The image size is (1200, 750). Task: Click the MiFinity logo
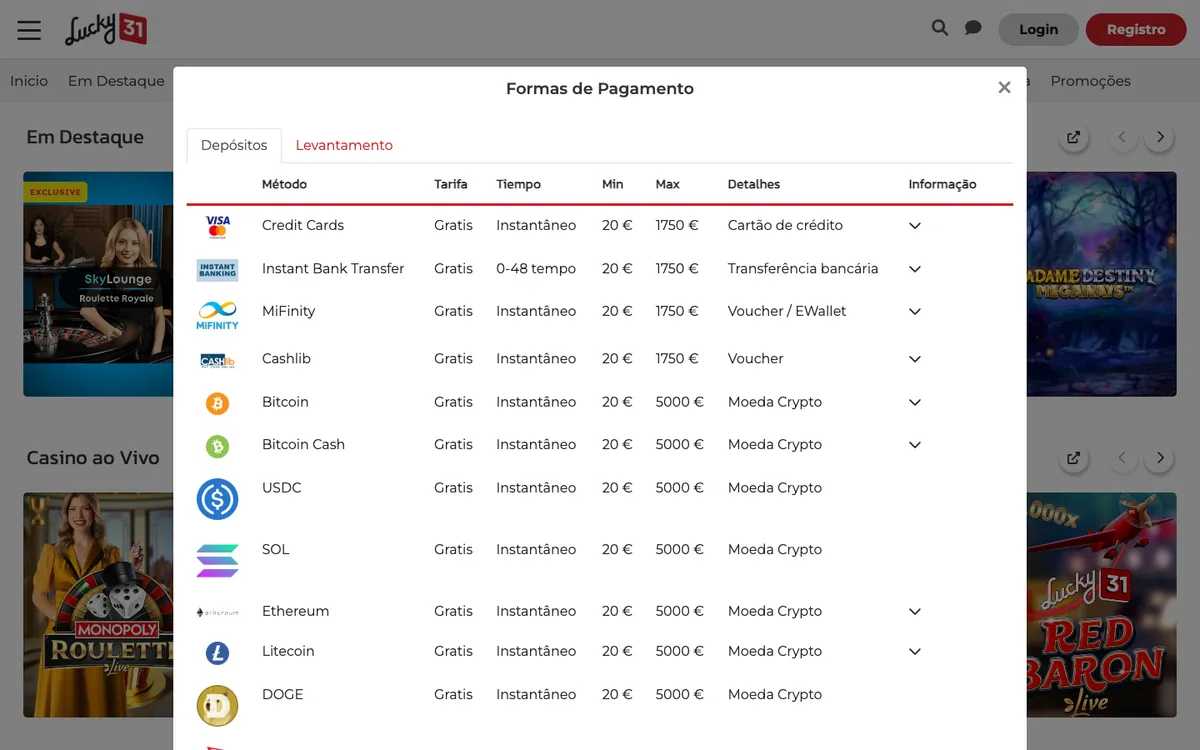(217, 315)
